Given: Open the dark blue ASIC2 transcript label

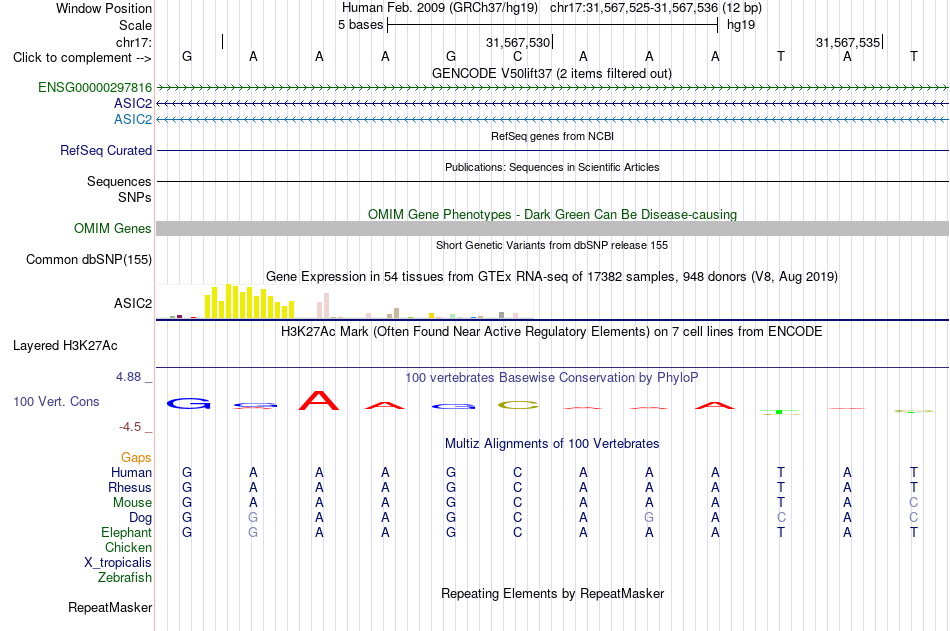Looking at the screenshot, I should coord(133,104).
